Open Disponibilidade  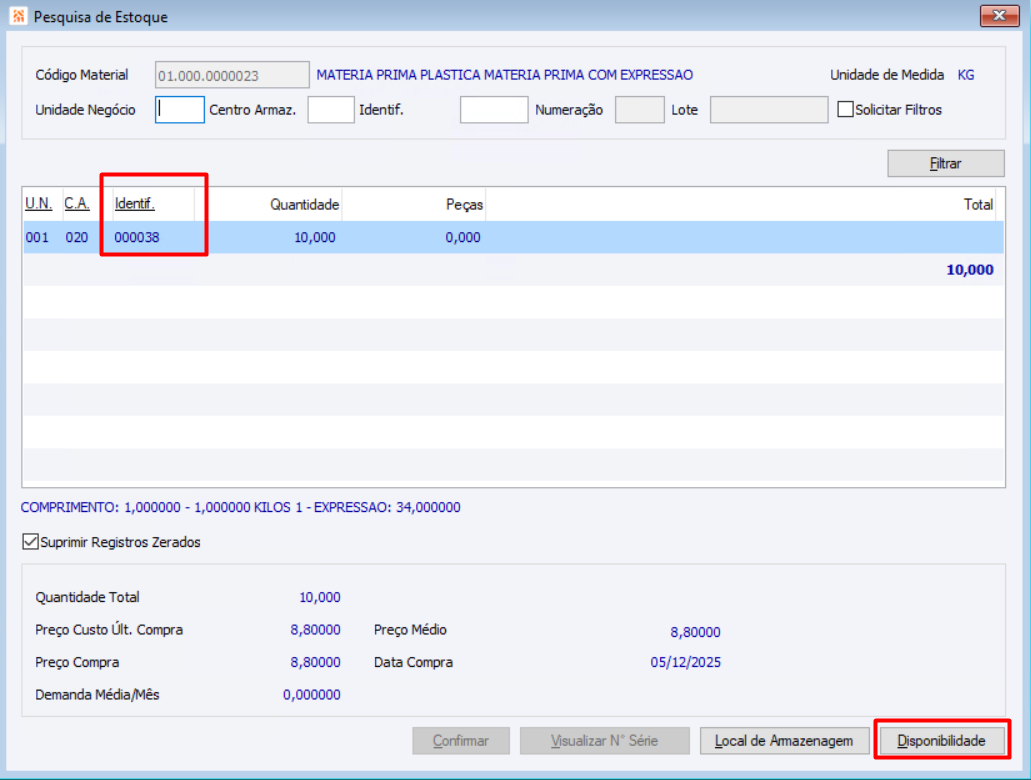point(942,741)
